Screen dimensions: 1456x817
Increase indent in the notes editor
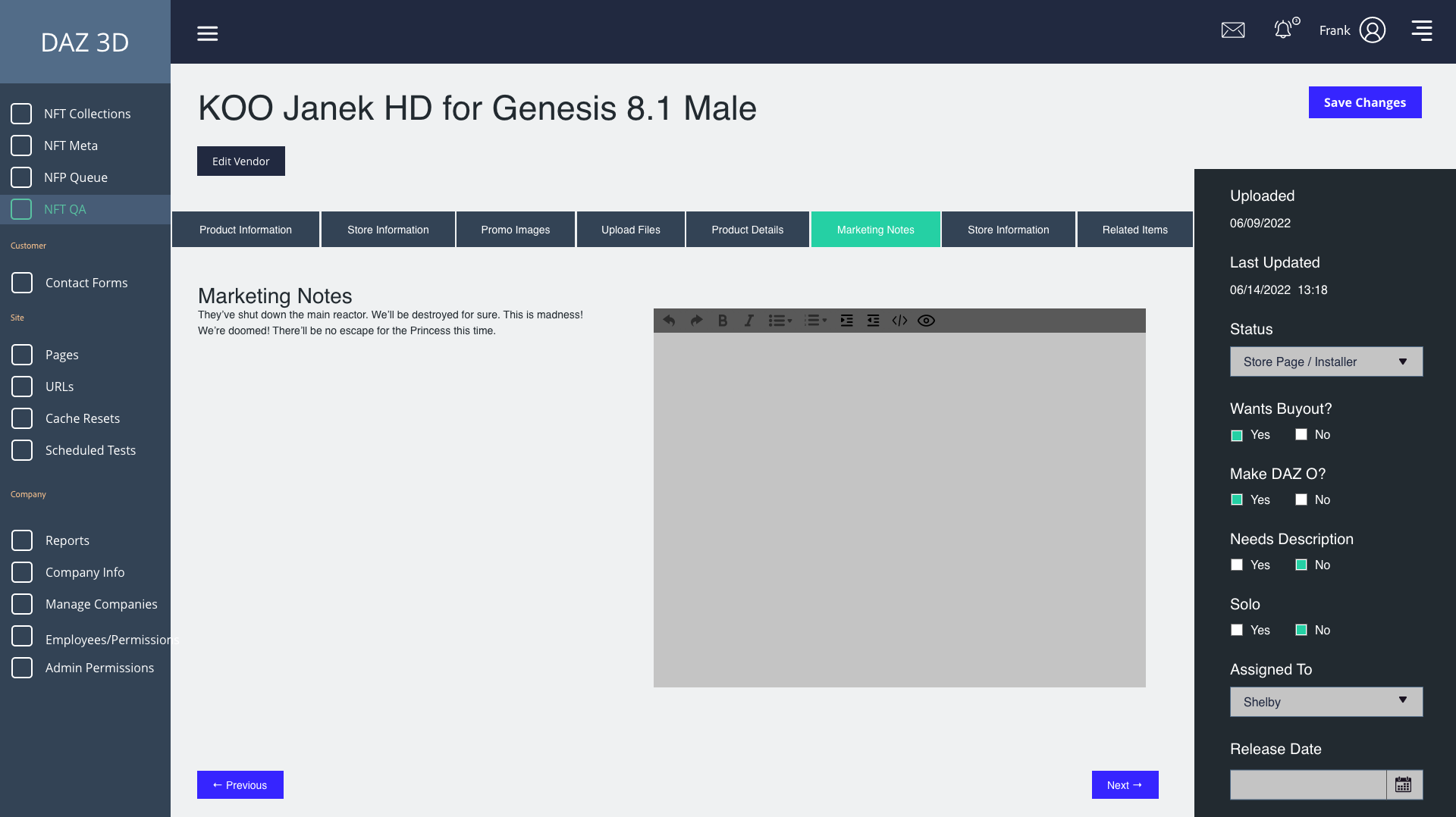click(847, 321)
